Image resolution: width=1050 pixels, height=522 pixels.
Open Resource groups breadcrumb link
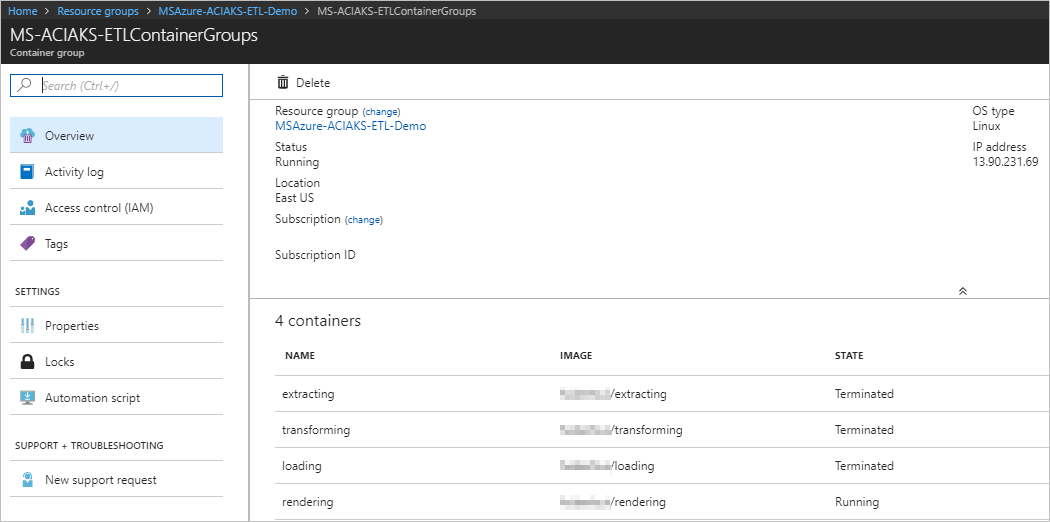(98, 11)
